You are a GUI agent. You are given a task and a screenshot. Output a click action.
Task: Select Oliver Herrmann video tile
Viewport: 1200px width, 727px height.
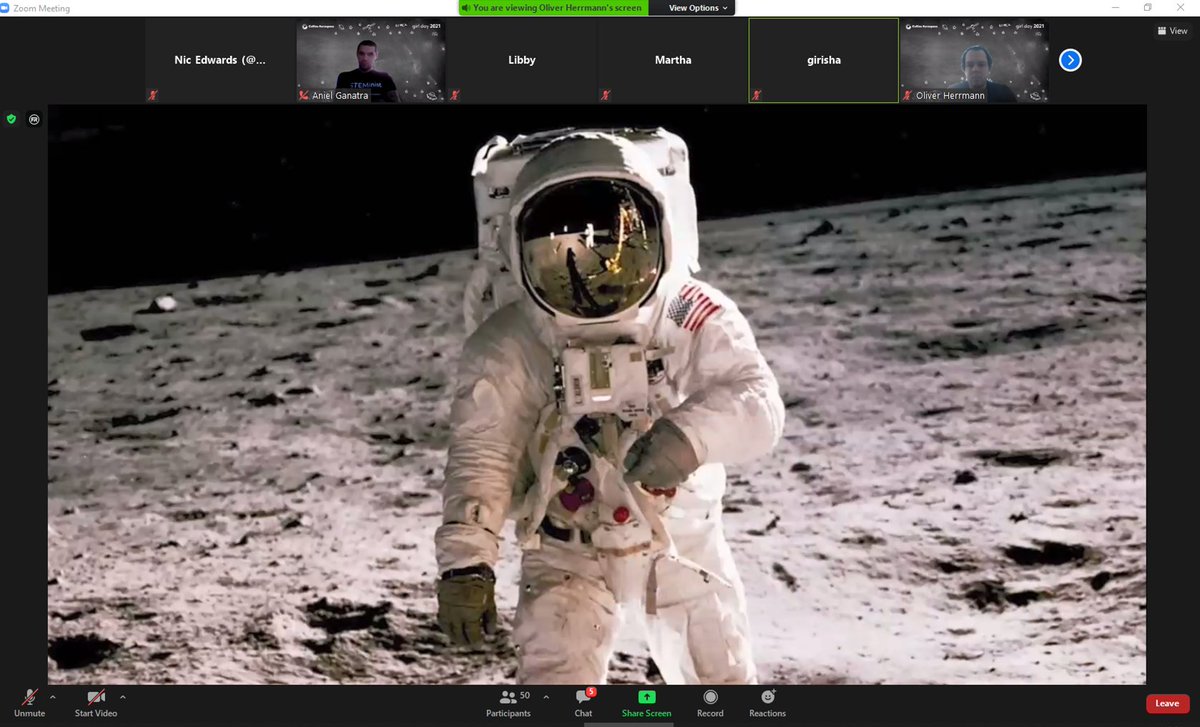point(975,60)
